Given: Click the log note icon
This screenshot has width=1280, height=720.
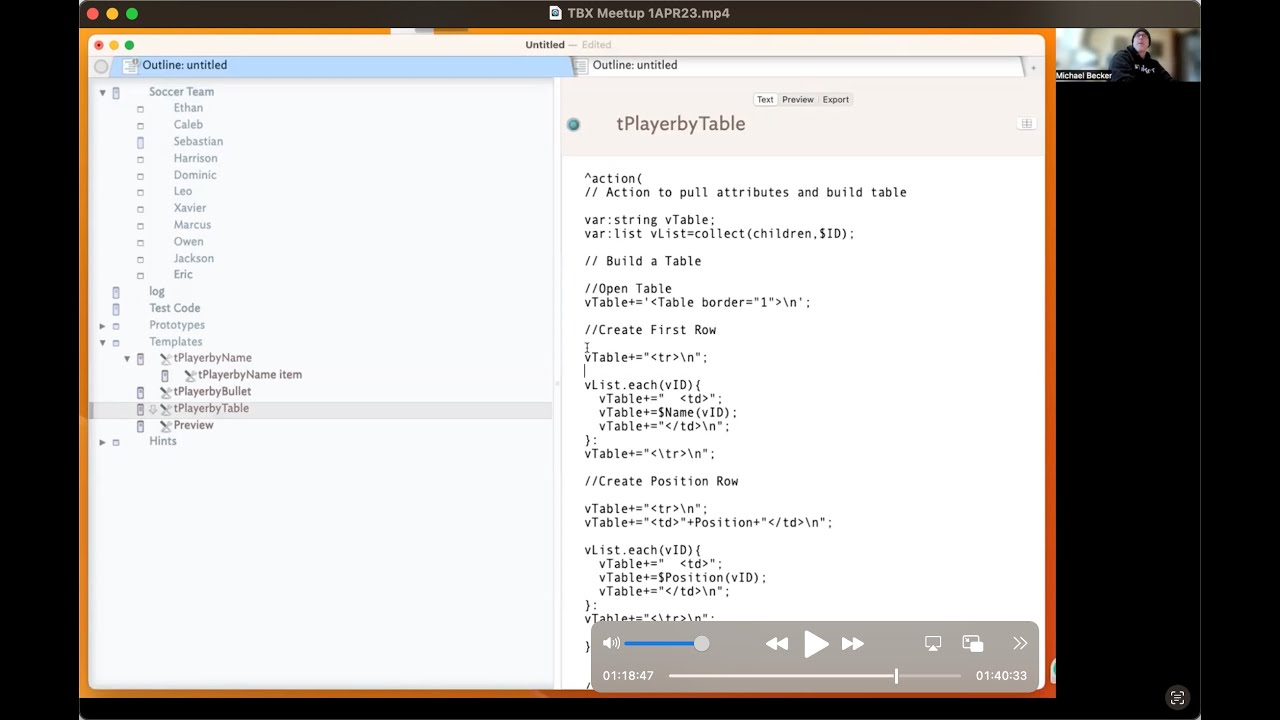Looking at the screenshot, I should pos(116,292).
